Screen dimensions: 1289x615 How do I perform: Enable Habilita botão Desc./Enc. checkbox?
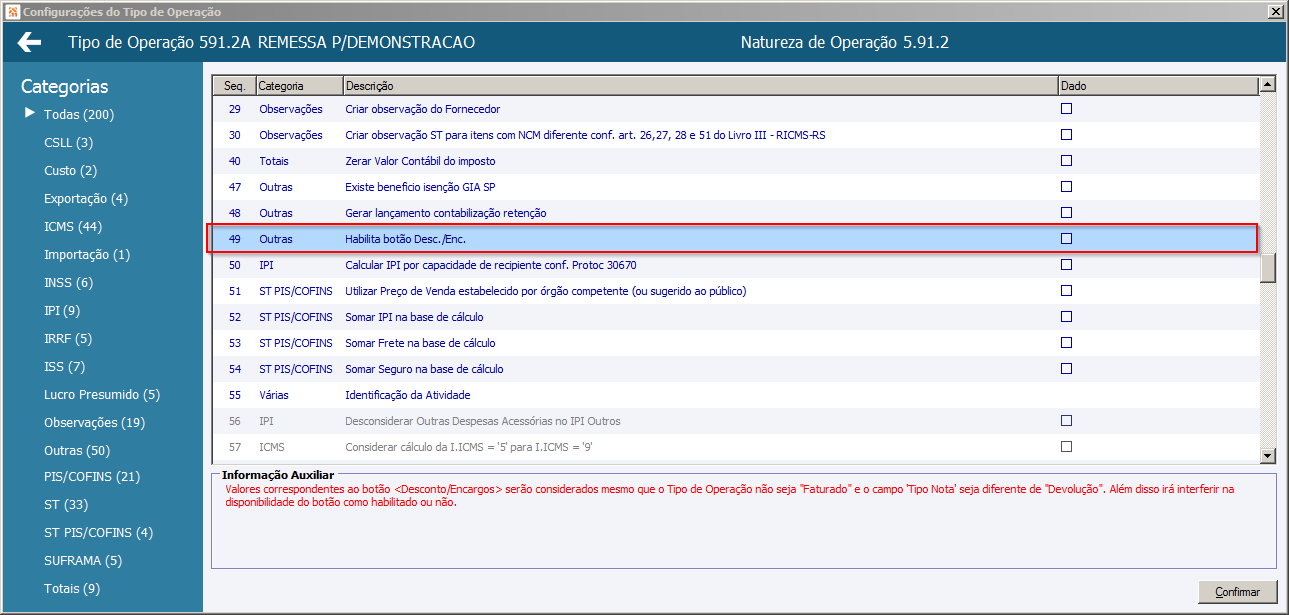(x=1066, y=238)
